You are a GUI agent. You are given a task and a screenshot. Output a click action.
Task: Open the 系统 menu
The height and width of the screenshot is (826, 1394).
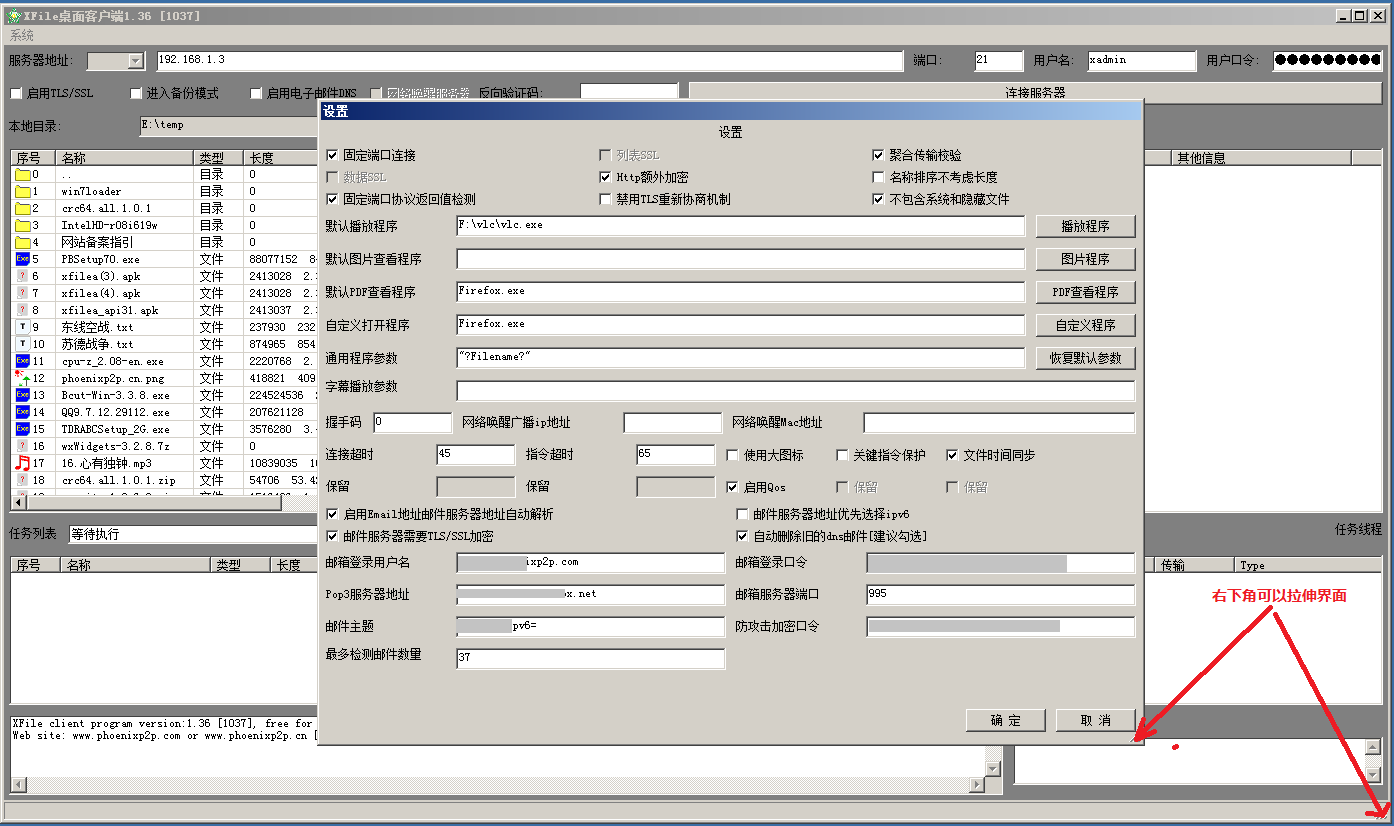click(x=22, y=36)
